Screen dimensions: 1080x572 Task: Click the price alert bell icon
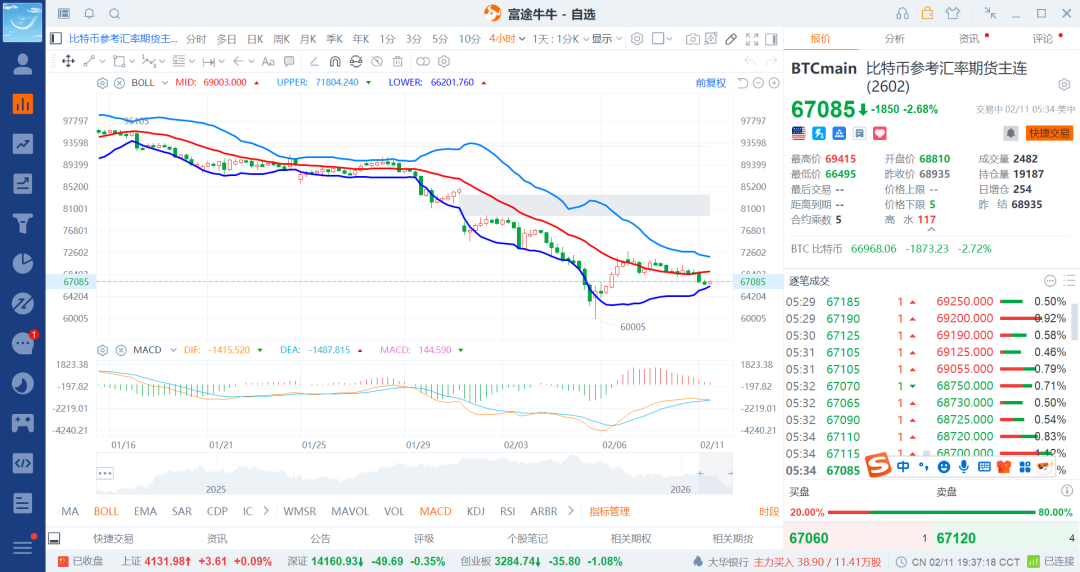tap(1010, 133)
